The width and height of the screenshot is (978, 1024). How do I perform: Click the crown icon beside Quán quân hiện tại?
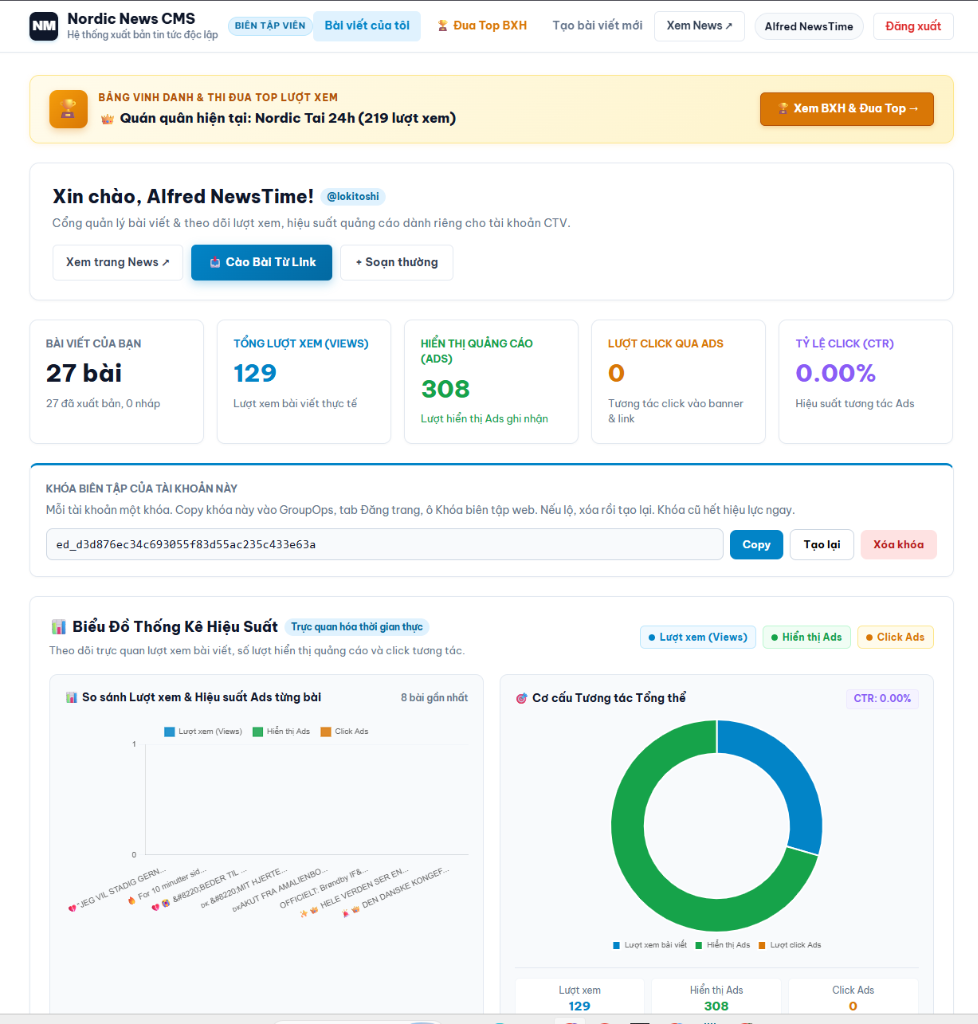107,119
